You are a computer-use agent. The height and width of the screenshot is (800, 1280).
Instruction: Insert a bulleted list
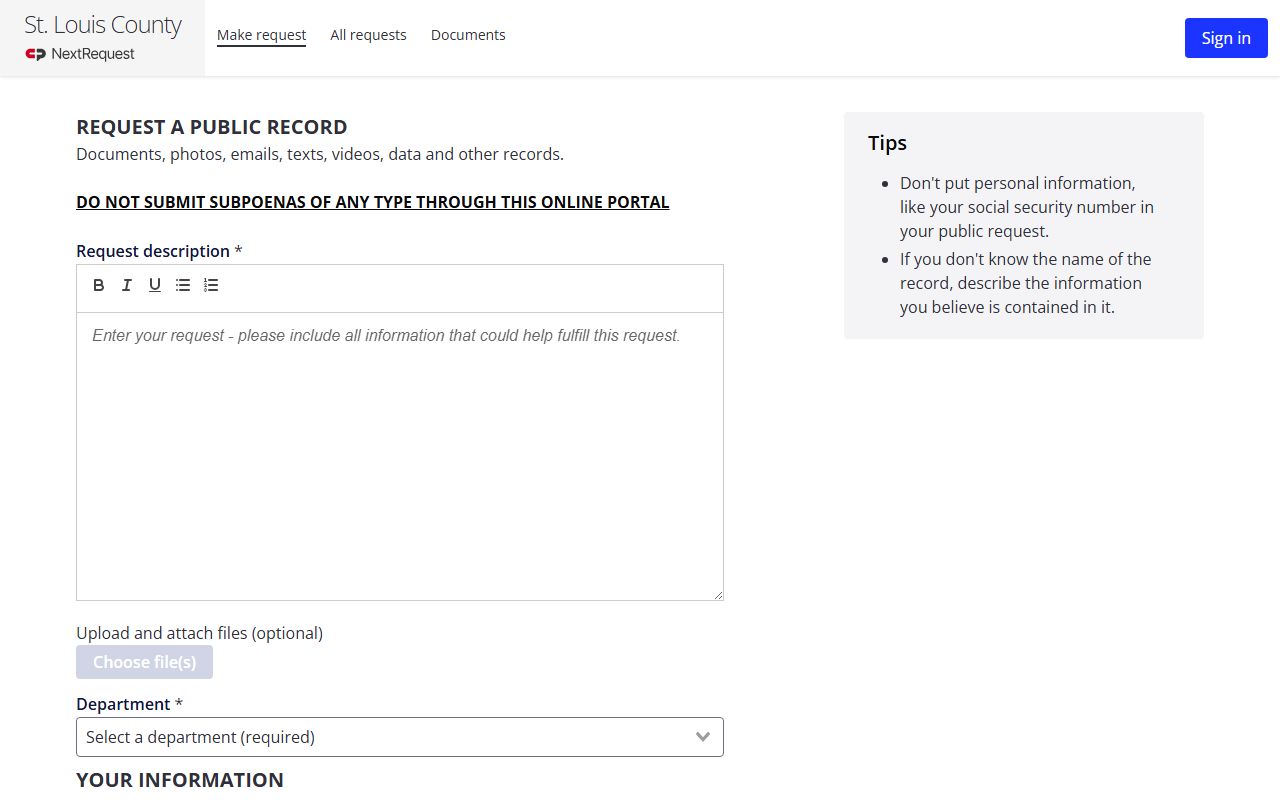pos(183,285)
